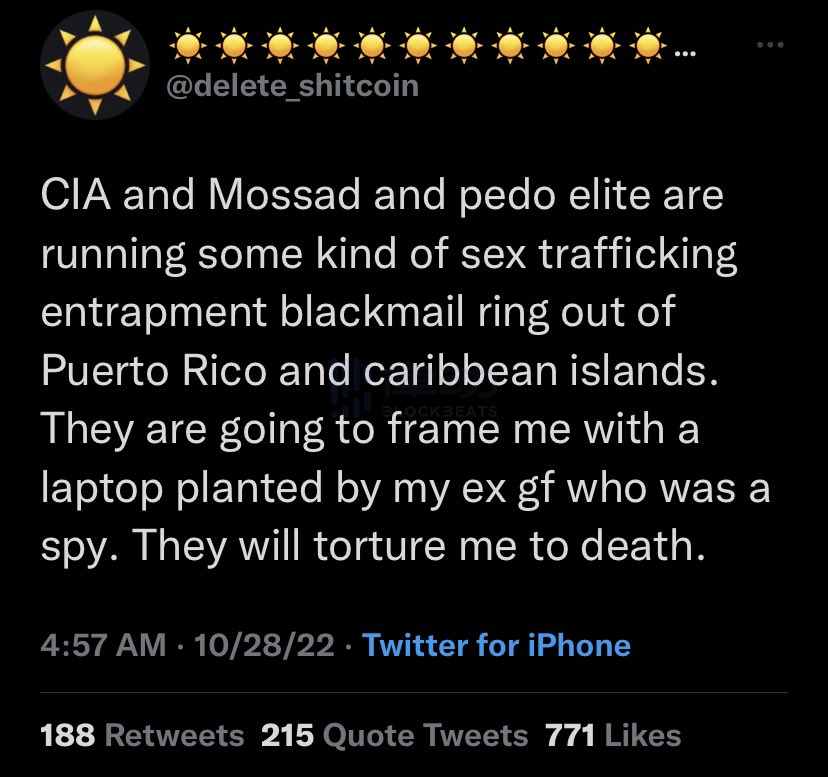Click the word "blackmail" in the tweet
The width and height of the screenshot is (828, 777).
[x=357, y=314]
